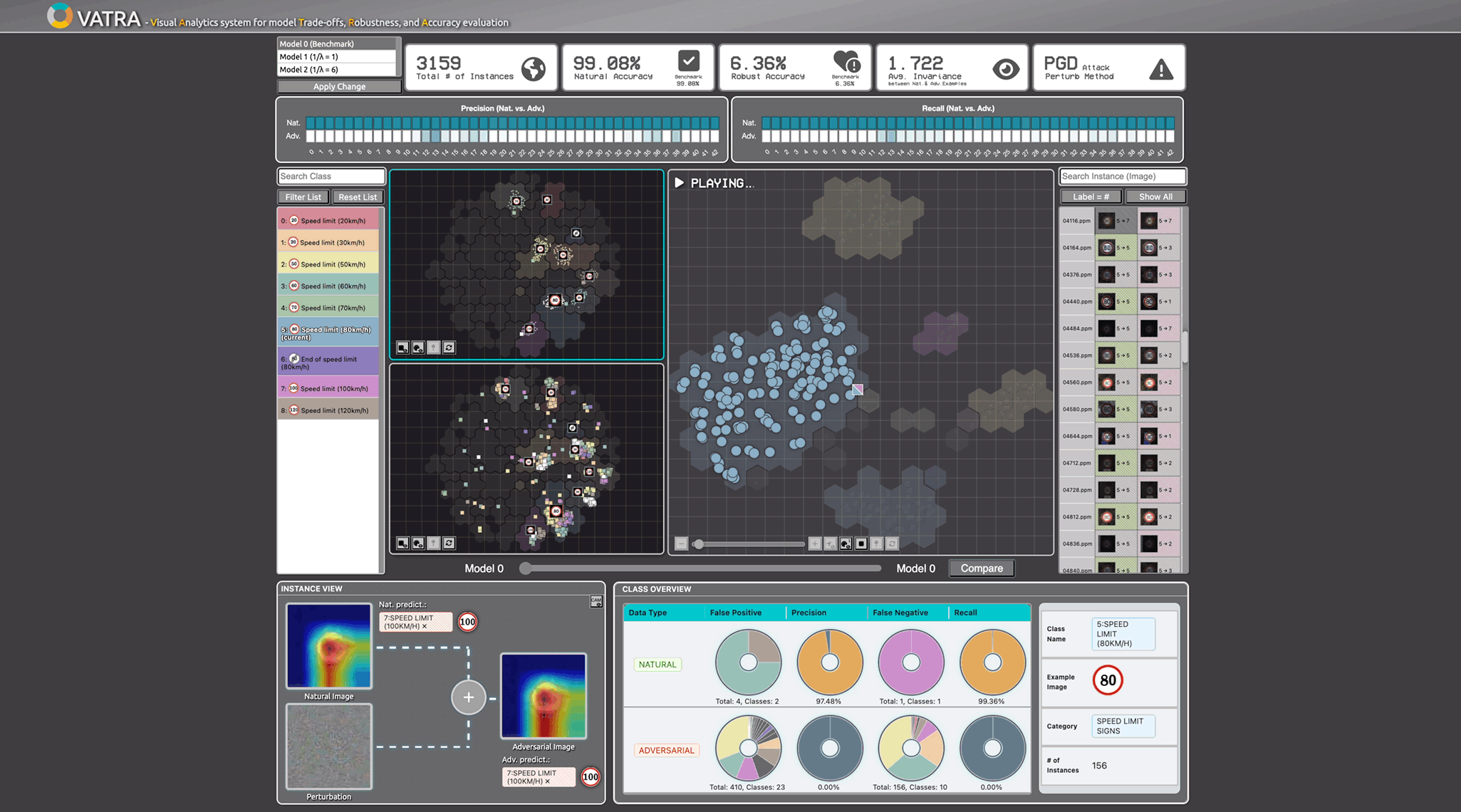Select class 7: Speed limit (100km/h)

[x=328, y=388]
